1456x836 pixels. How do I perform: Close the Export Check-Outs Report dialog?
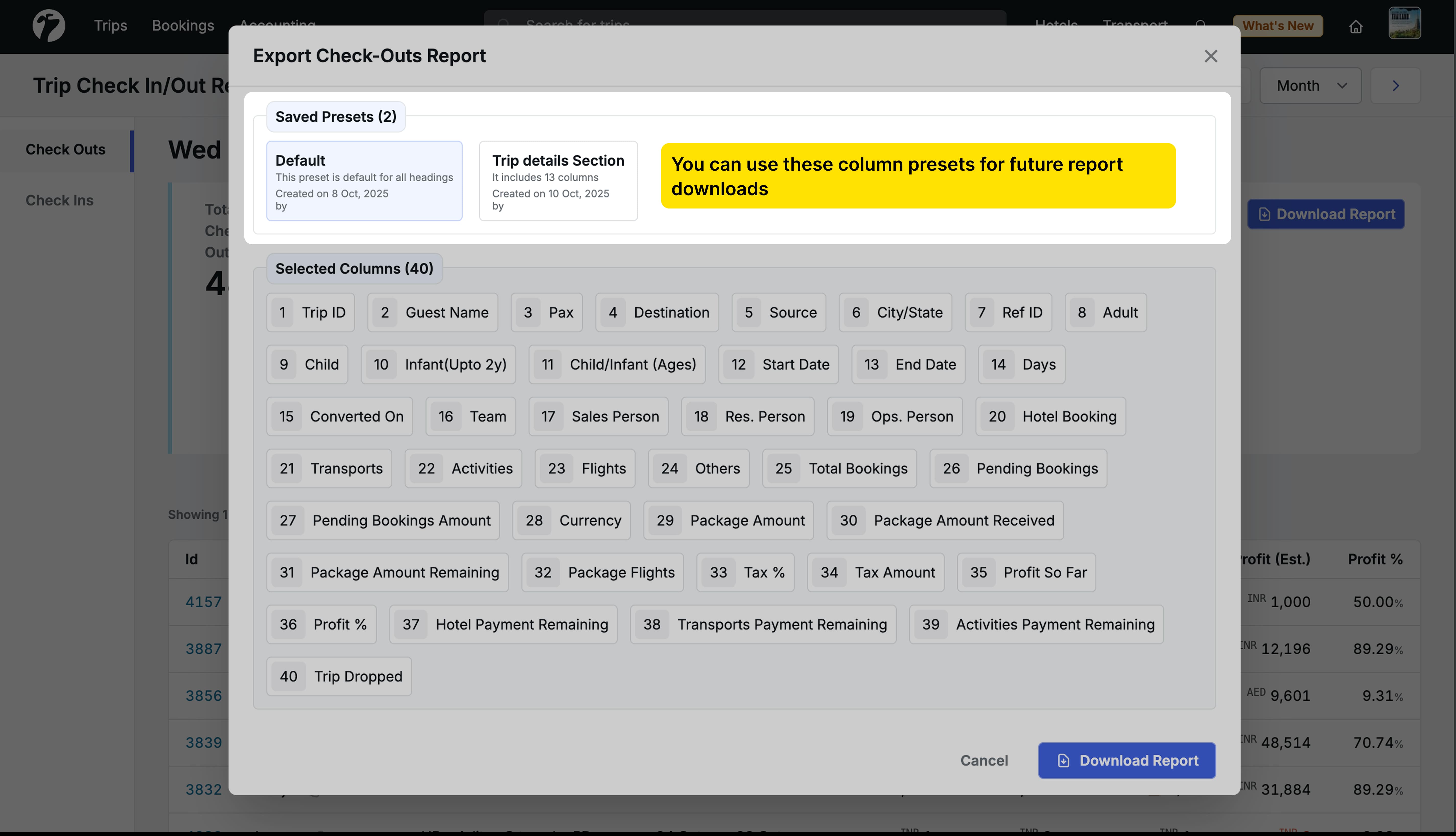(1211, 56)
